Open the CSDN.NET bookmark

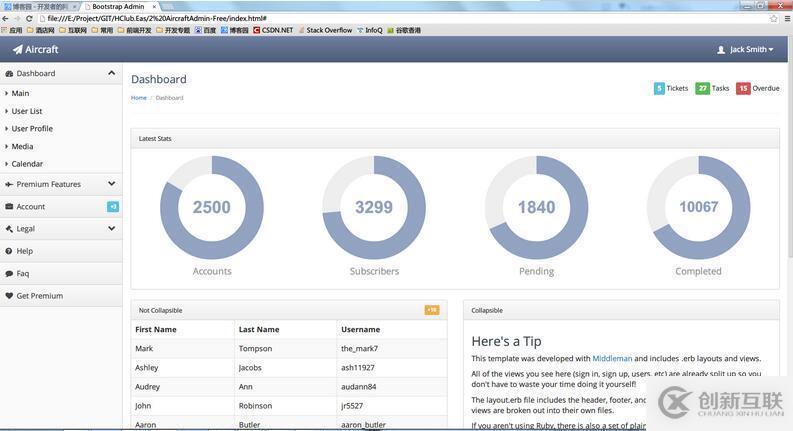[273, 30]
